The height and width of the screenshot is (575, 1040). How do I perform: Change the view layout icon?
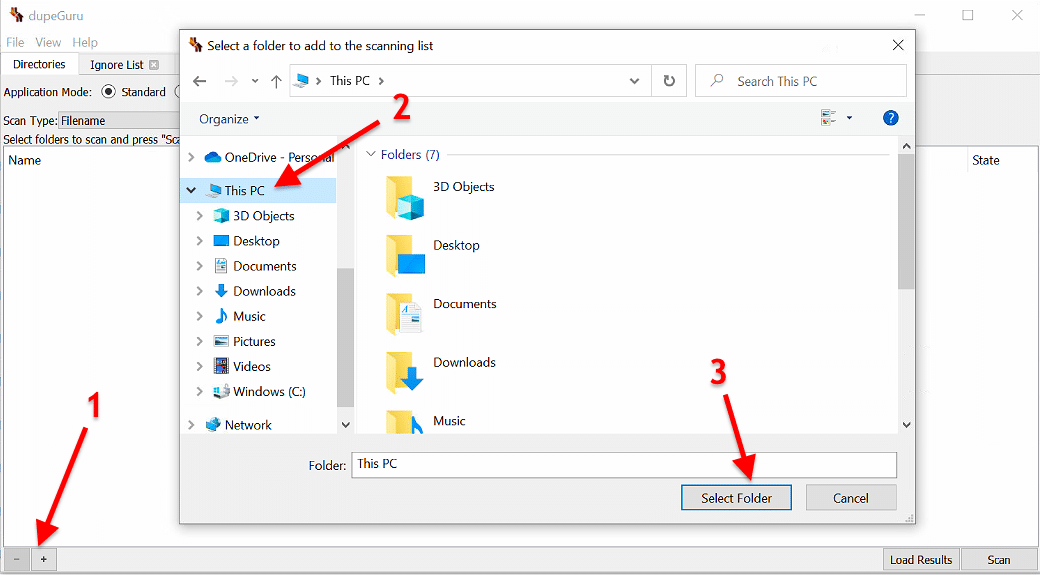(829, 118)
